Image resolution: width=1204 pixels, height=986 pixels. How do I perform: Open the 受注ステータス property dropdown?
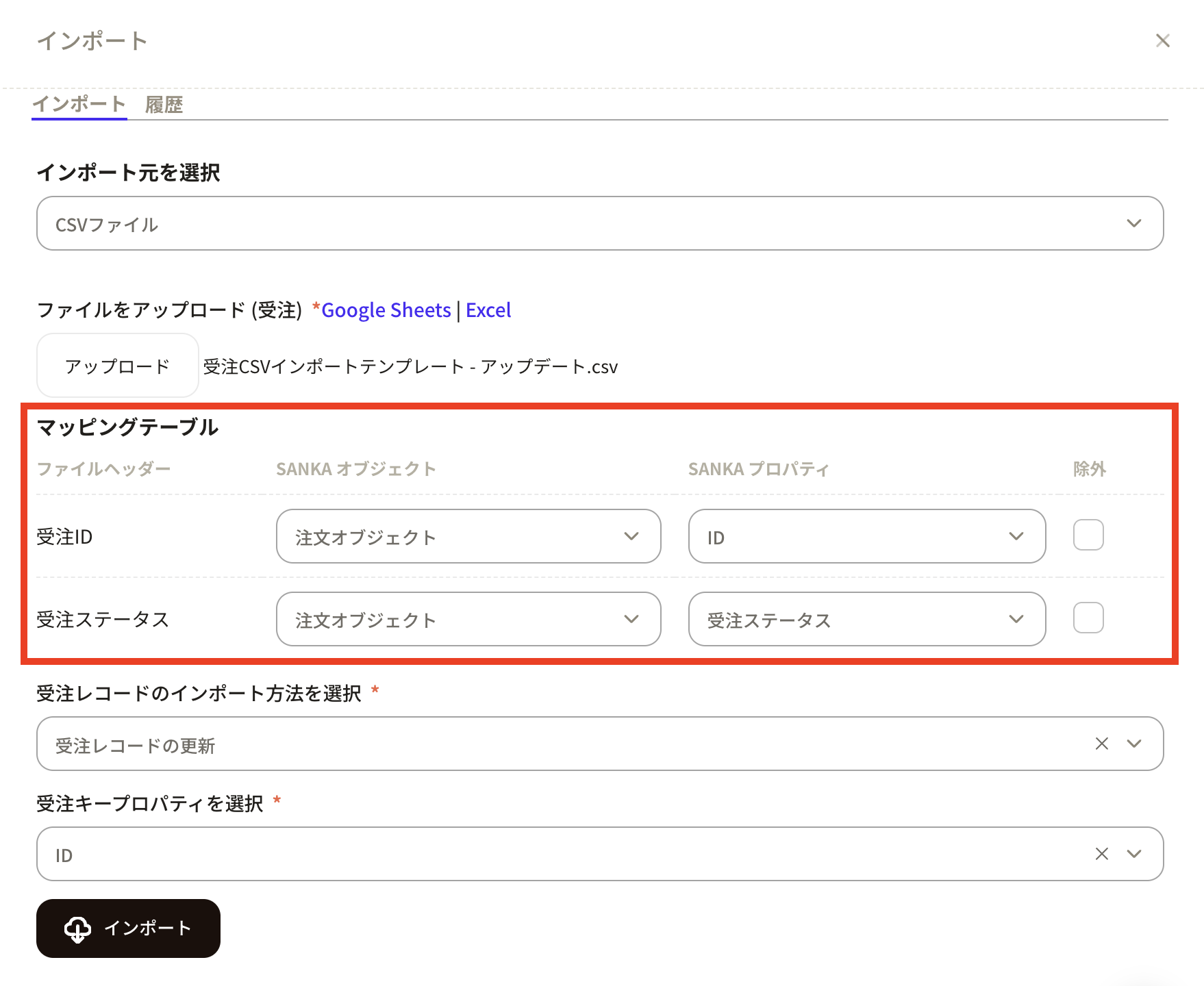(x=866, y=619)
